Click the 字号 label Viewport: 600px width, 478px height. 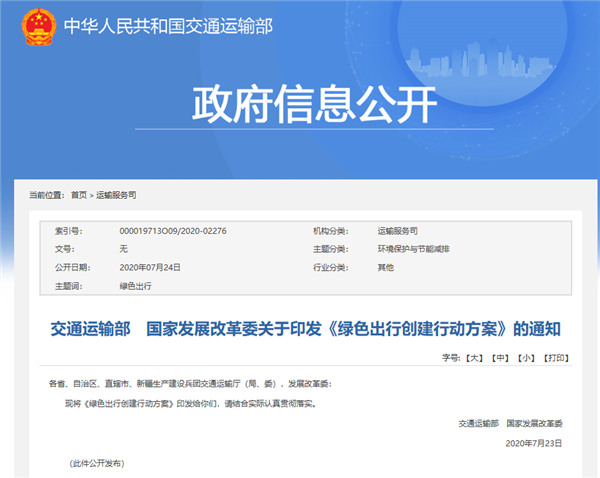(x=452, y=358)
